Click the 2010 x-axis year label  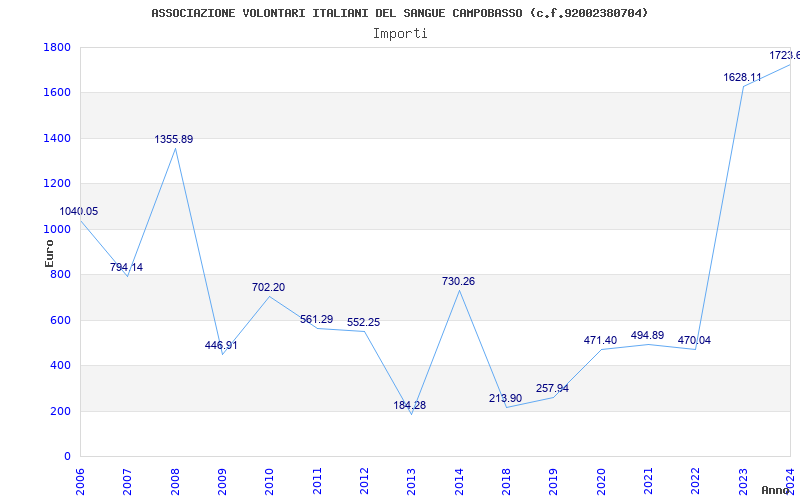(x=269, y=481)
